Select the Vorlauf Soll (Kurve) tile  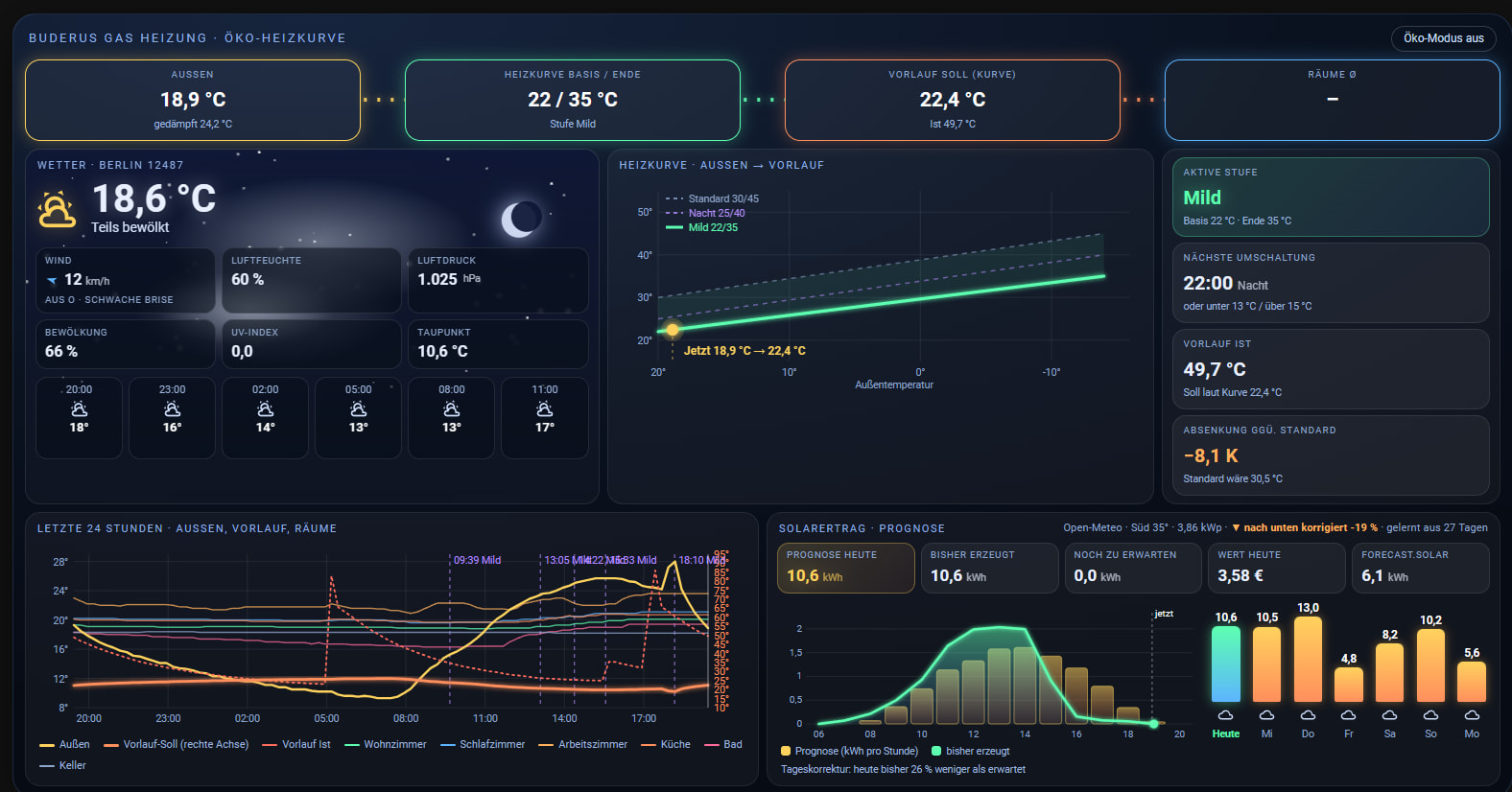coord(952,100)
